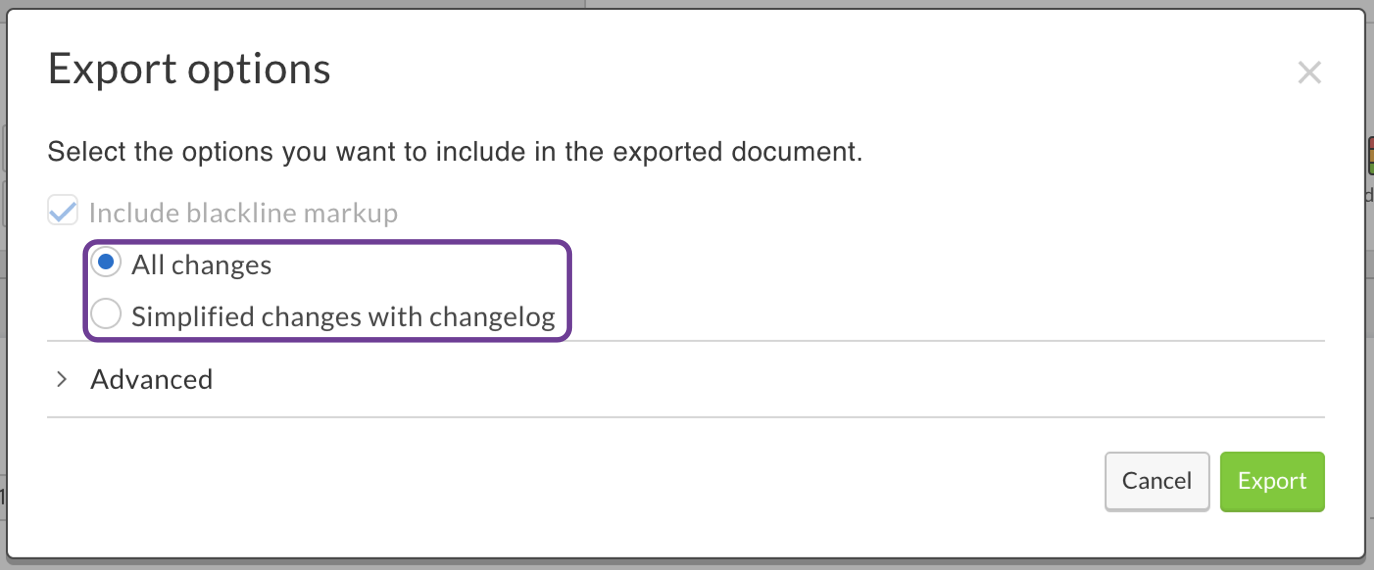The image size is (1374, 570).
Task: Choose Simplified changes with changelog radio button
Action: coord(106,316)
